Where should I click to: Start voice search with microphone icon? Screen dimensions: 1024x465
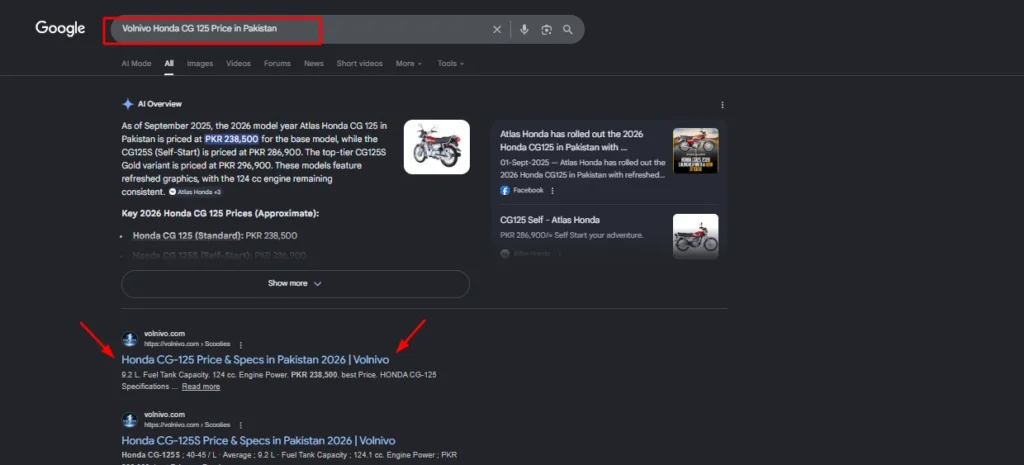[524, 29]
